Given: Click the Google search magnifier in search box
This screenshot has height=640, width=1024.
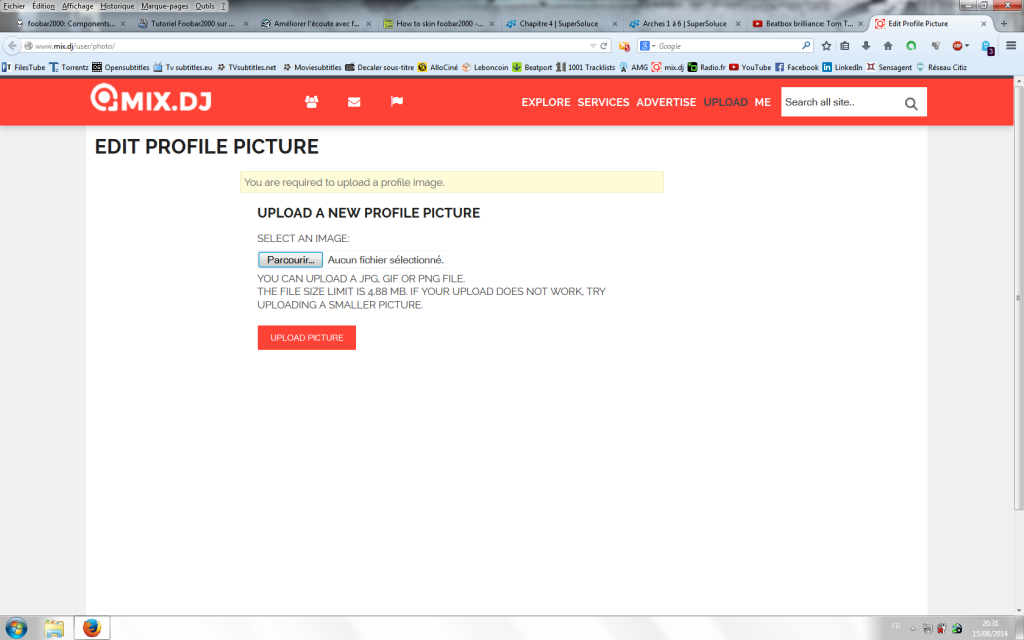Looking at the screenshot, I should click(806, 46).
